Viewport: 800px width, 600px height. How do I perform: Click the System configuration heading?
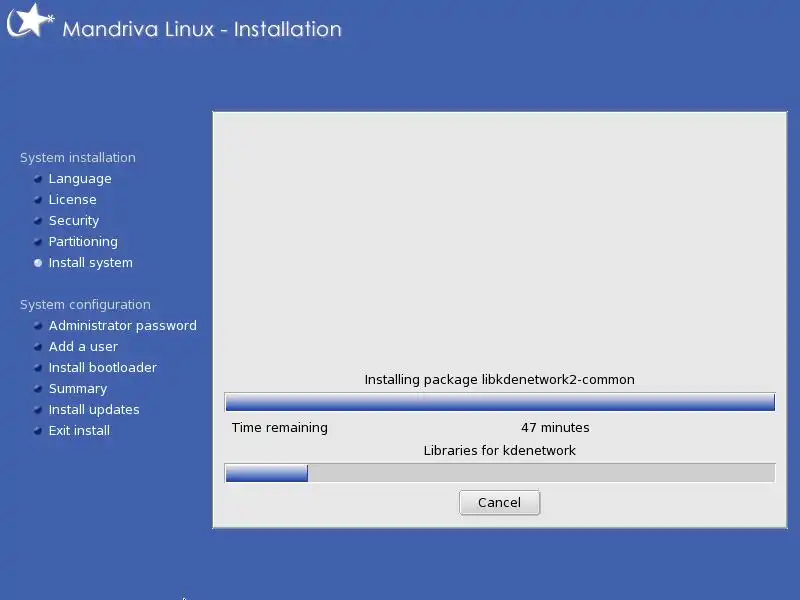coord(85,305)
